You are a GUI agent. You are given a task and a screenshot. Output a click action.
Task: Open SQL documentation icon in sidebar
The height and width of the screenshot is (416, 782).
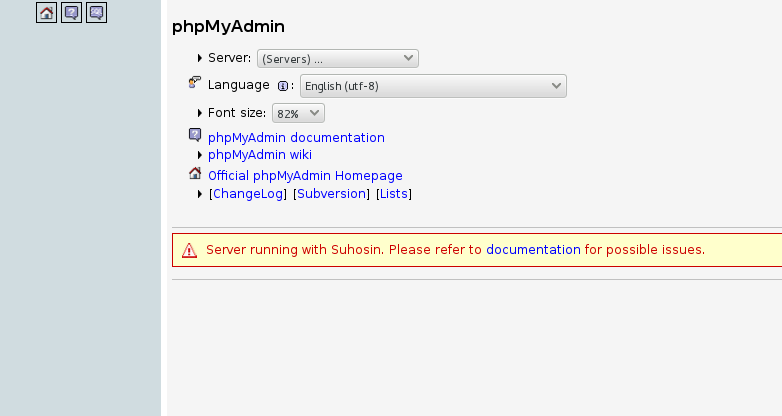click(x=96, y=12)
